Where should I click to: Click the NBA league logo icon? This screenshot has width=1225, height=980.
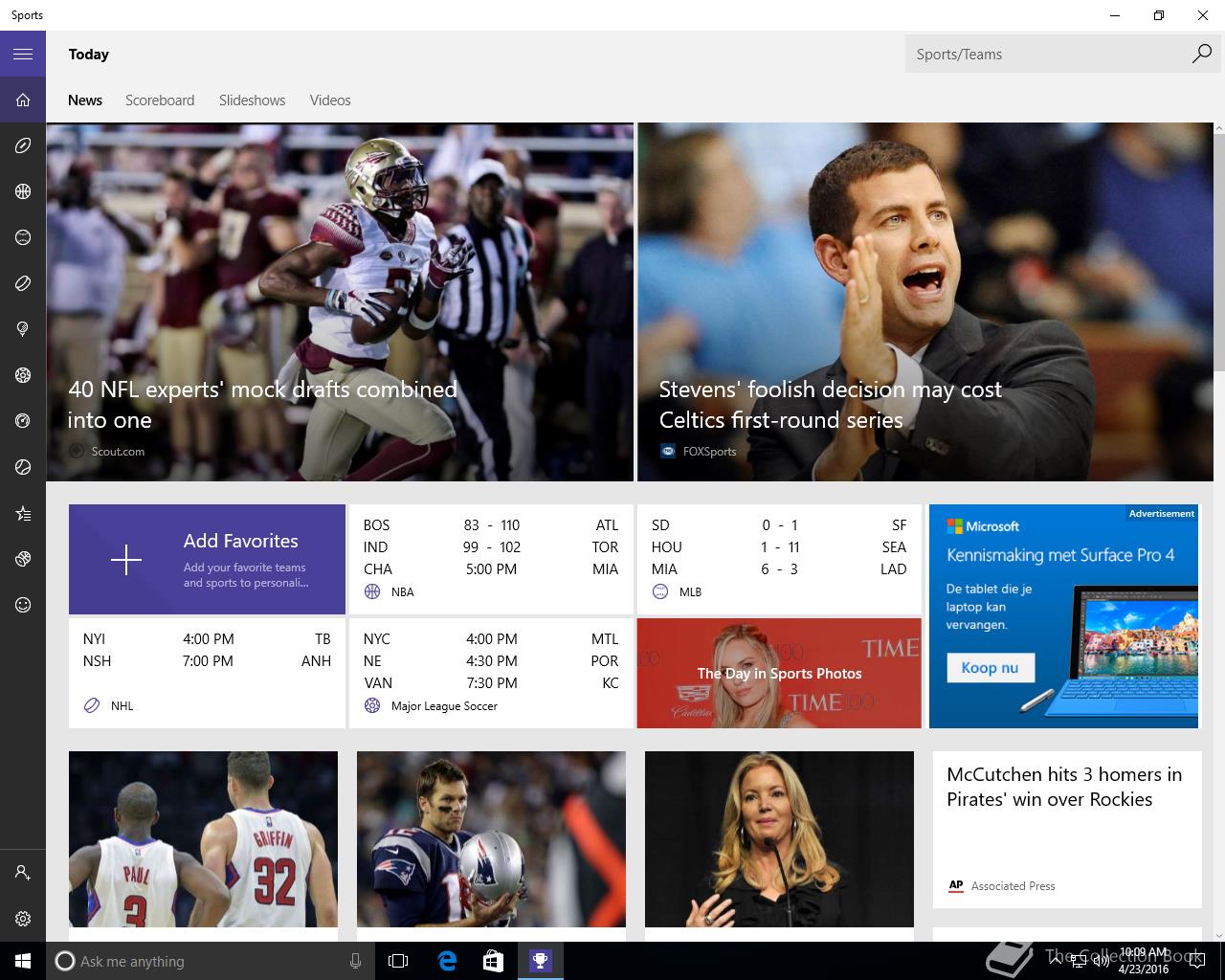[372, 591]
